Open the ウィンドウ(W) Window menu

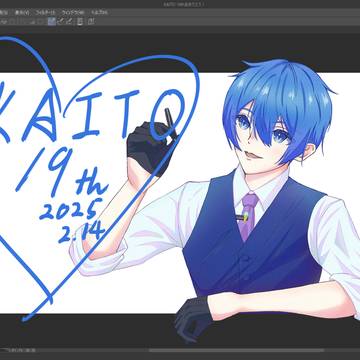point(72,13)
